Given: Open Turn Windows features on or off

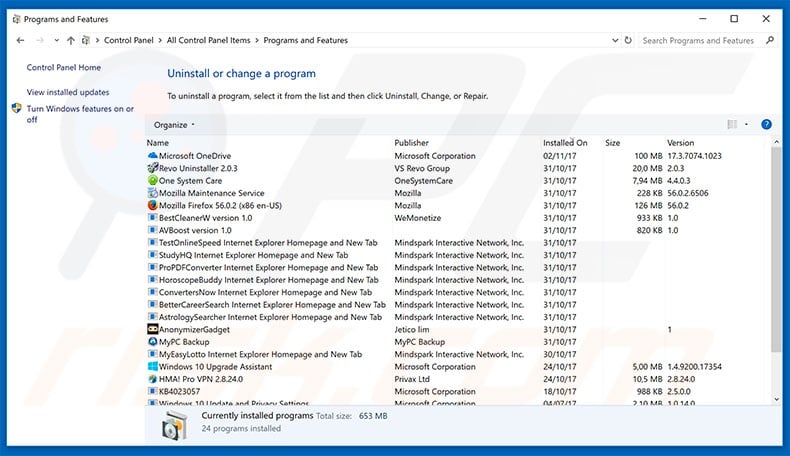Looking at the screenshot, I should [x=80, y=114].
